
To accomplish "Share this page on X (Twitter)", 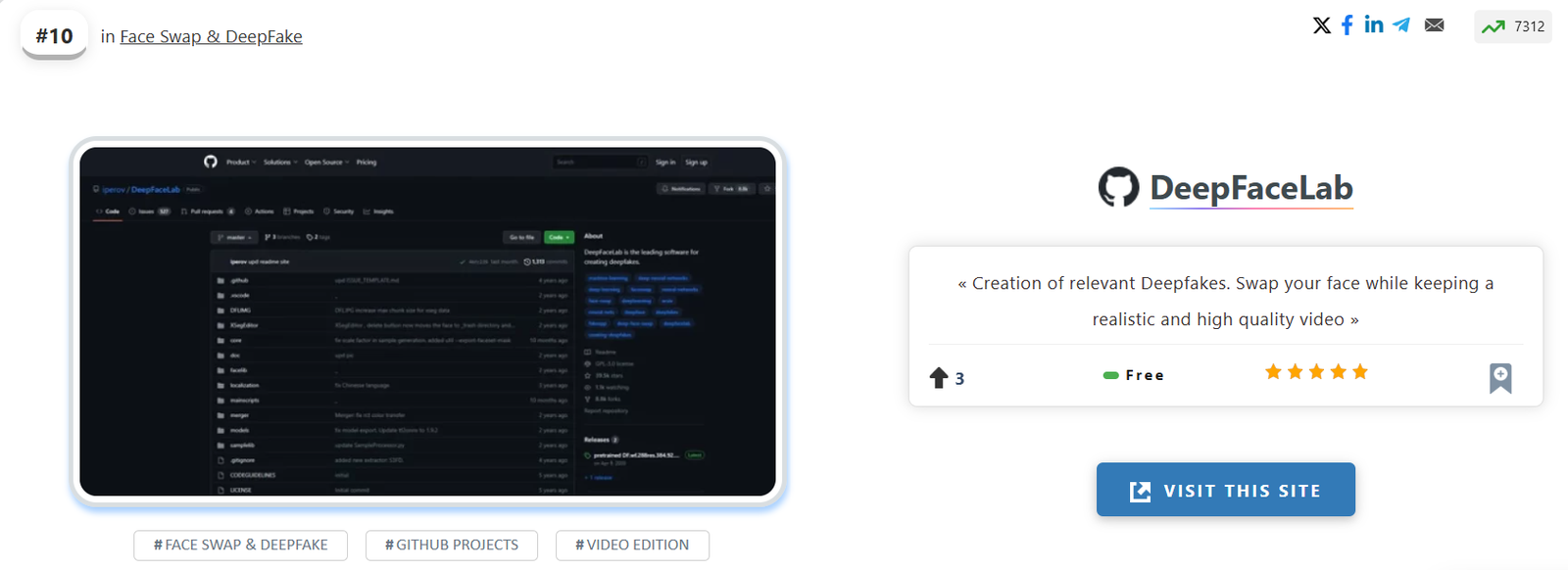I will click(1321, 25).
